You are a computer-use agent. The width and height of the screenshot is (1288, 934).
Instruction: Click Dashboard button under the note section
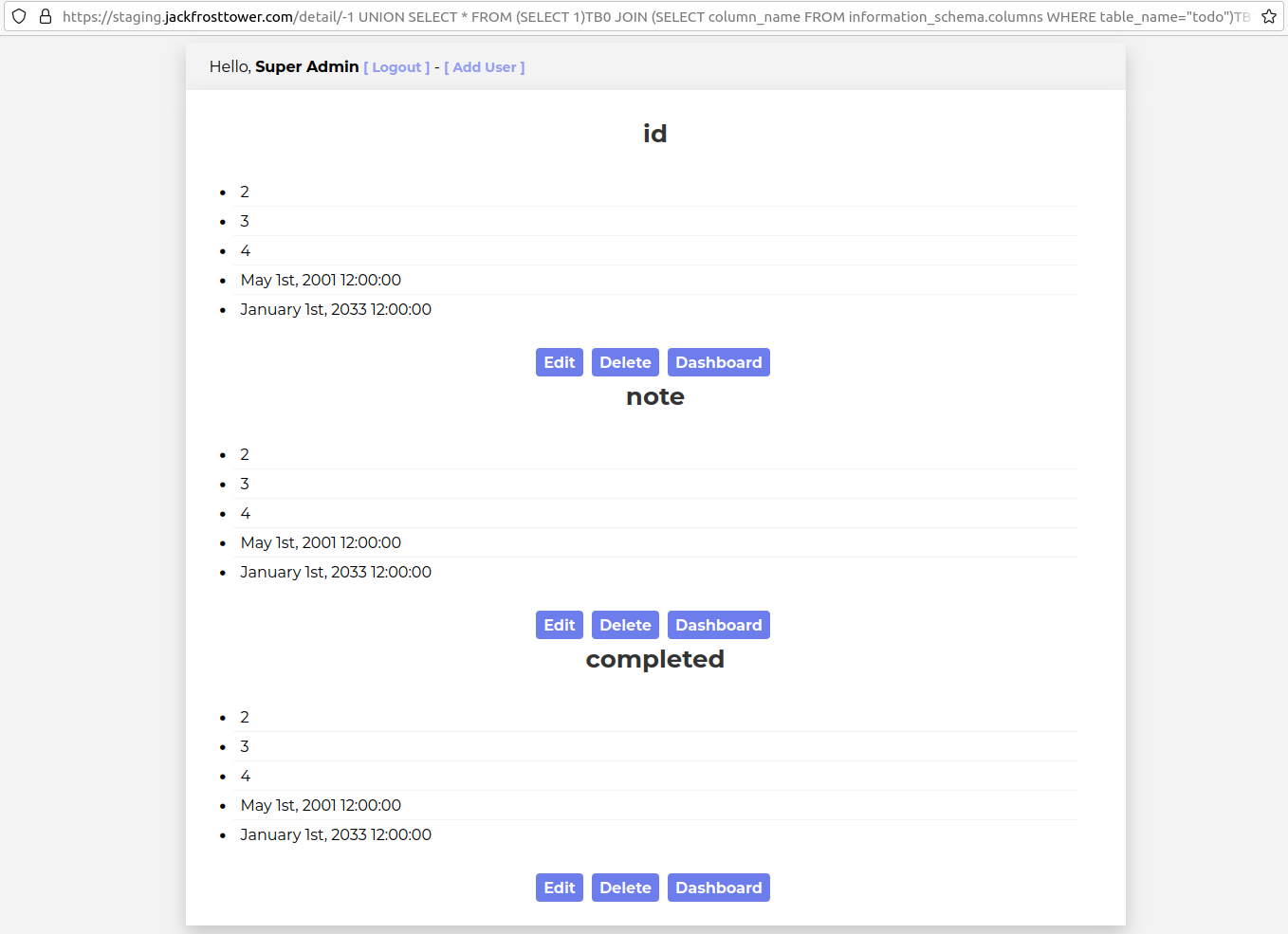point(719,625)
